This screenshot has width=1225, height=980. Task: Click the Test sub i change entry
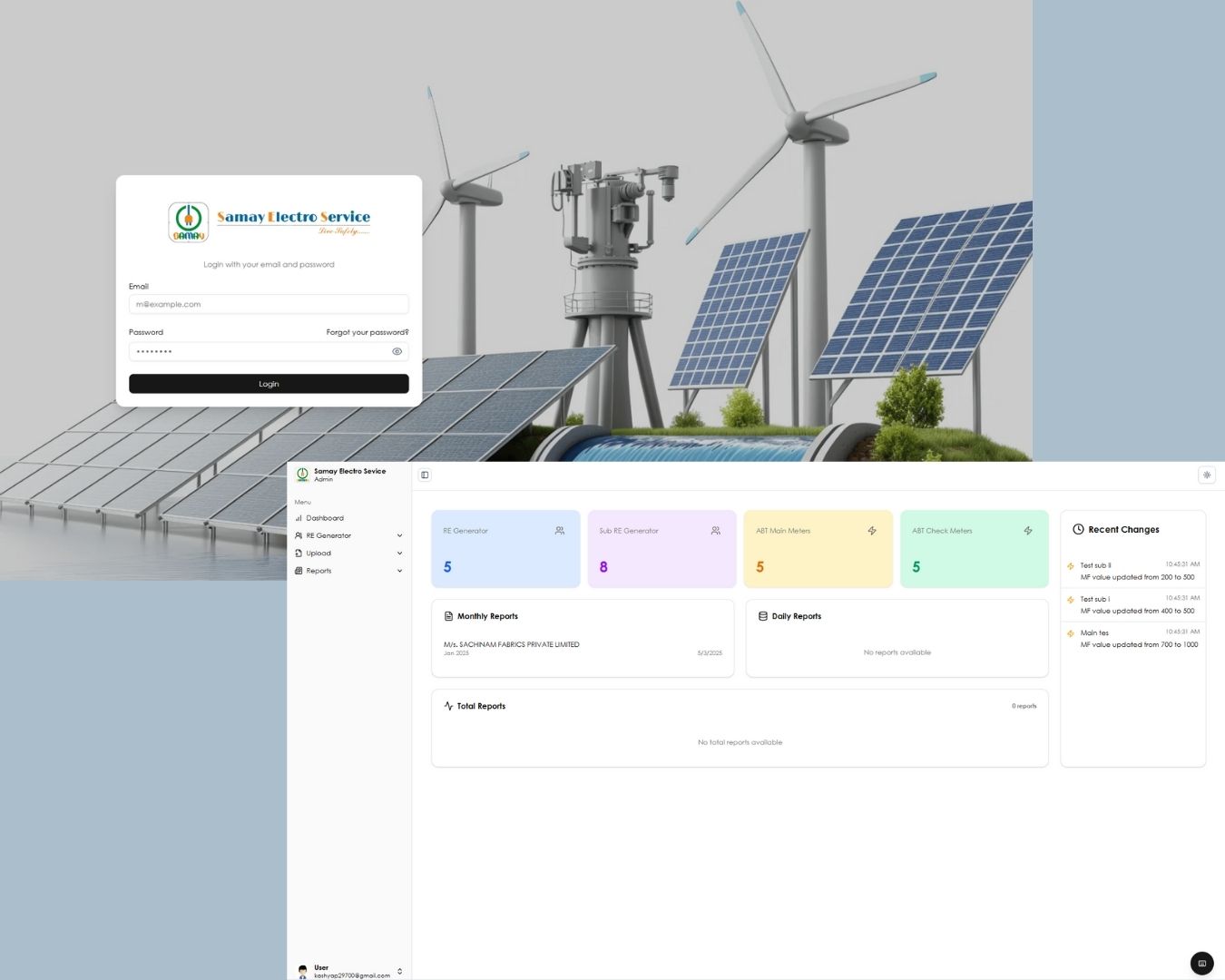pyautogui.click(x=1133, y=604)
